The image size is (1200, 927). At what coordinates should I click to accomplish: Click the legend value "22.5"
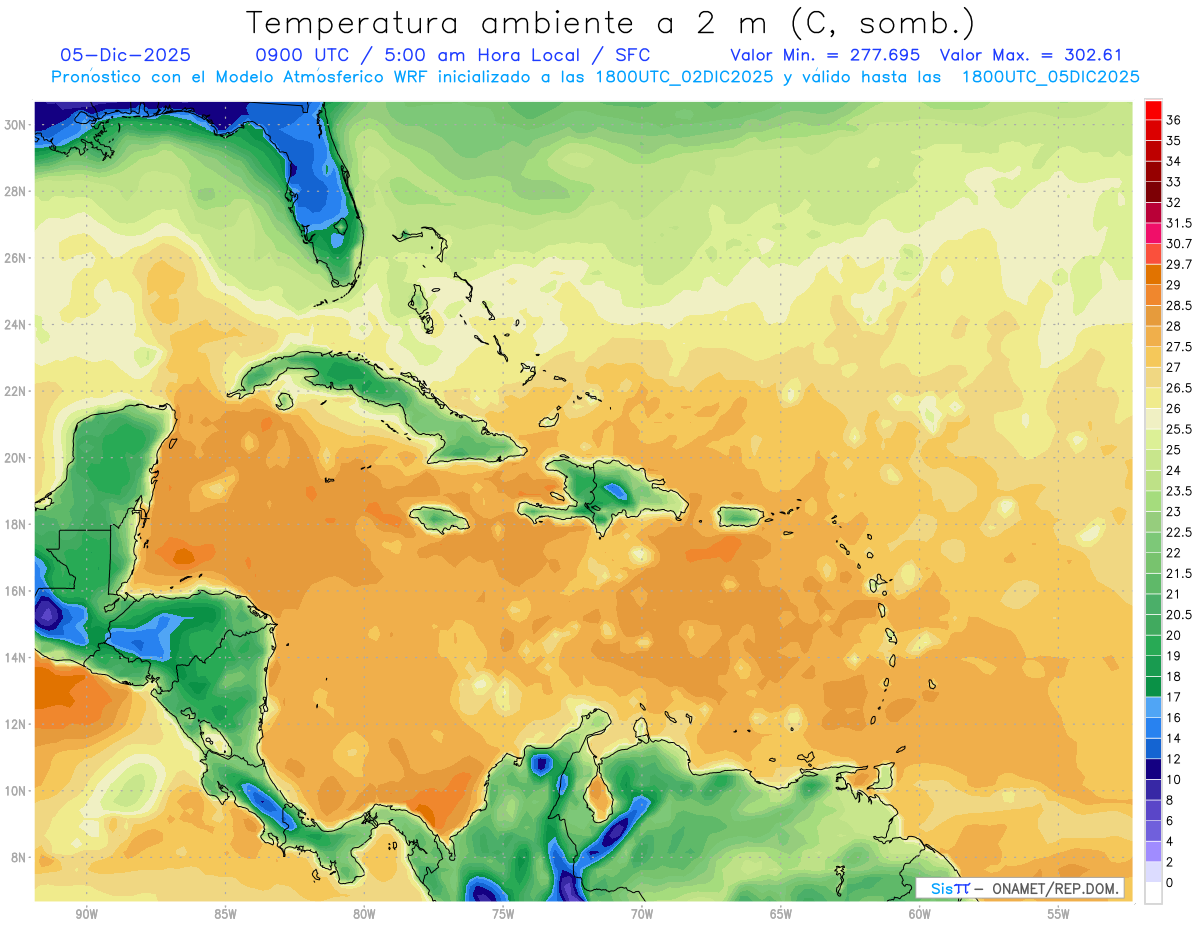(1179, 532)
